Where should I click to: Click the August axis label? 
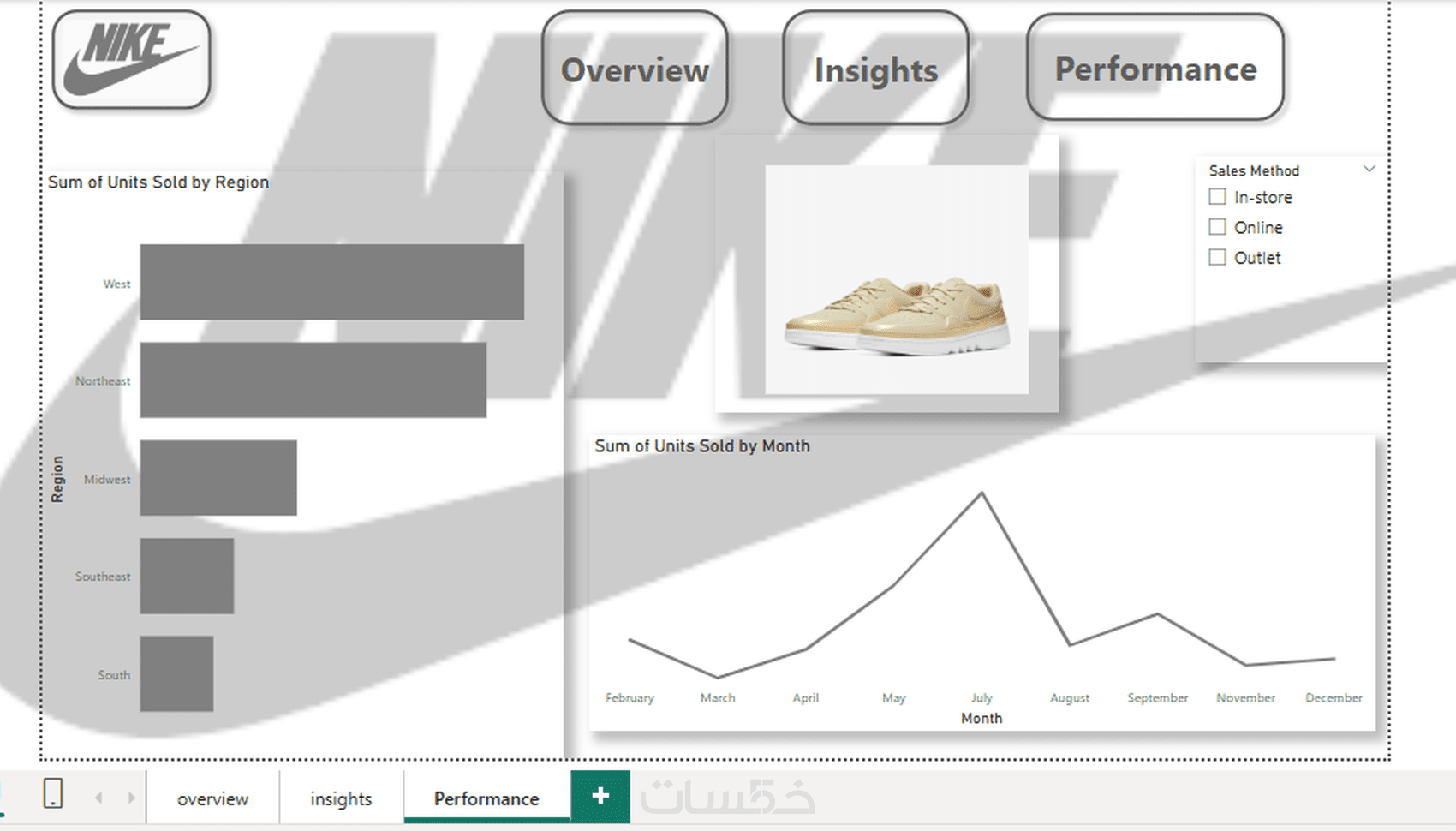[x=1070, y=698]
